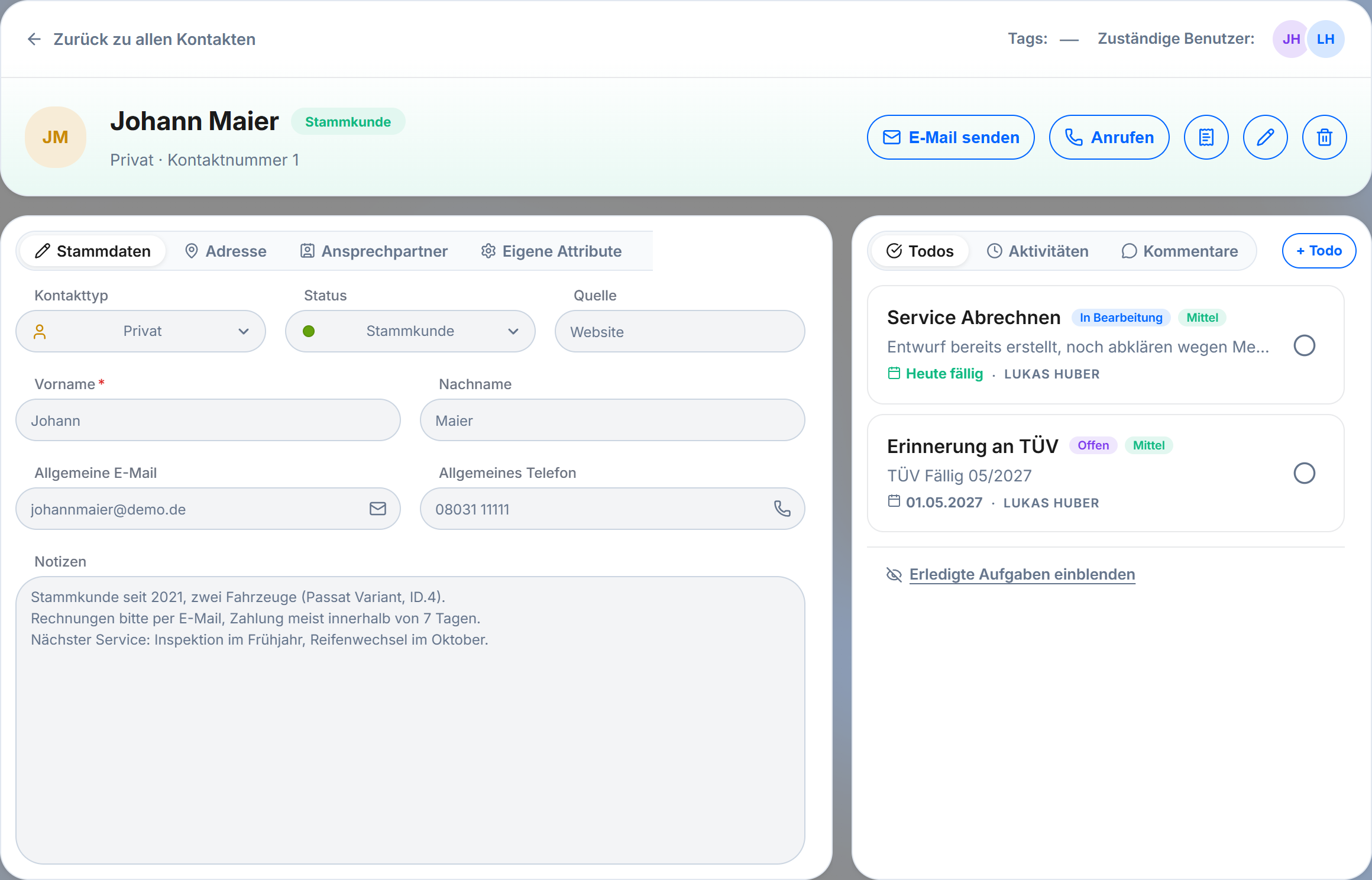This screenshot has height=880, width=1372.
Task: Open the Status dropdown showing Stammkunde
Action: click(410, 331)
